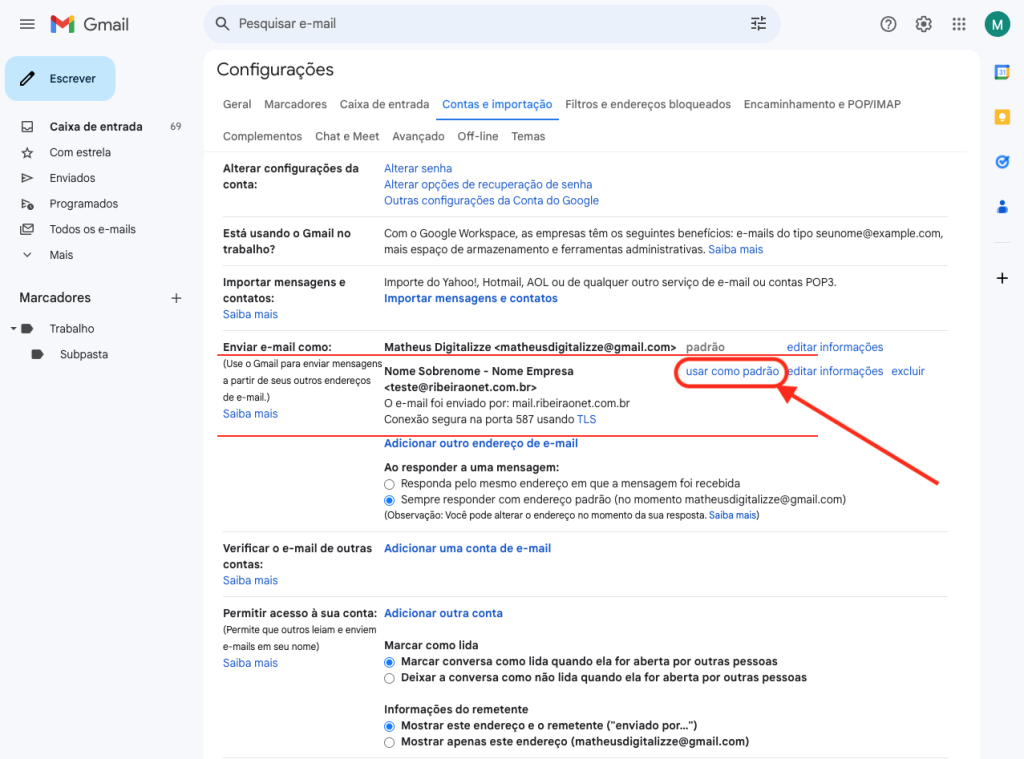The height and width of the screenshot is (759, 1024).
Task: Click the 'usar como padrão' link
Action: click(732, 371)
